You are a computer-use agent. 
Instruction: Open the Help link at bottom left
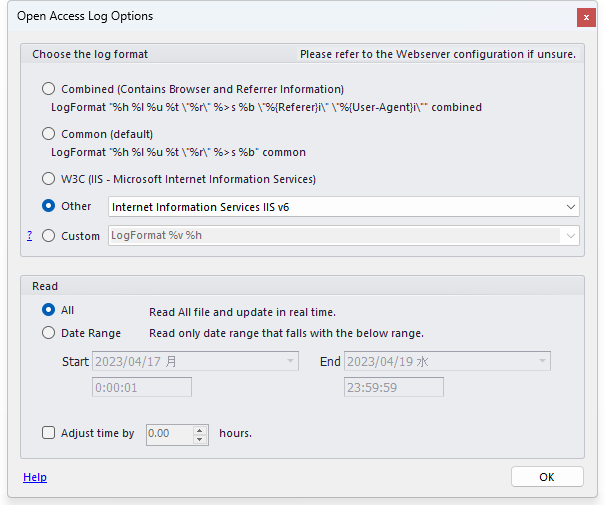pos(35,478)
